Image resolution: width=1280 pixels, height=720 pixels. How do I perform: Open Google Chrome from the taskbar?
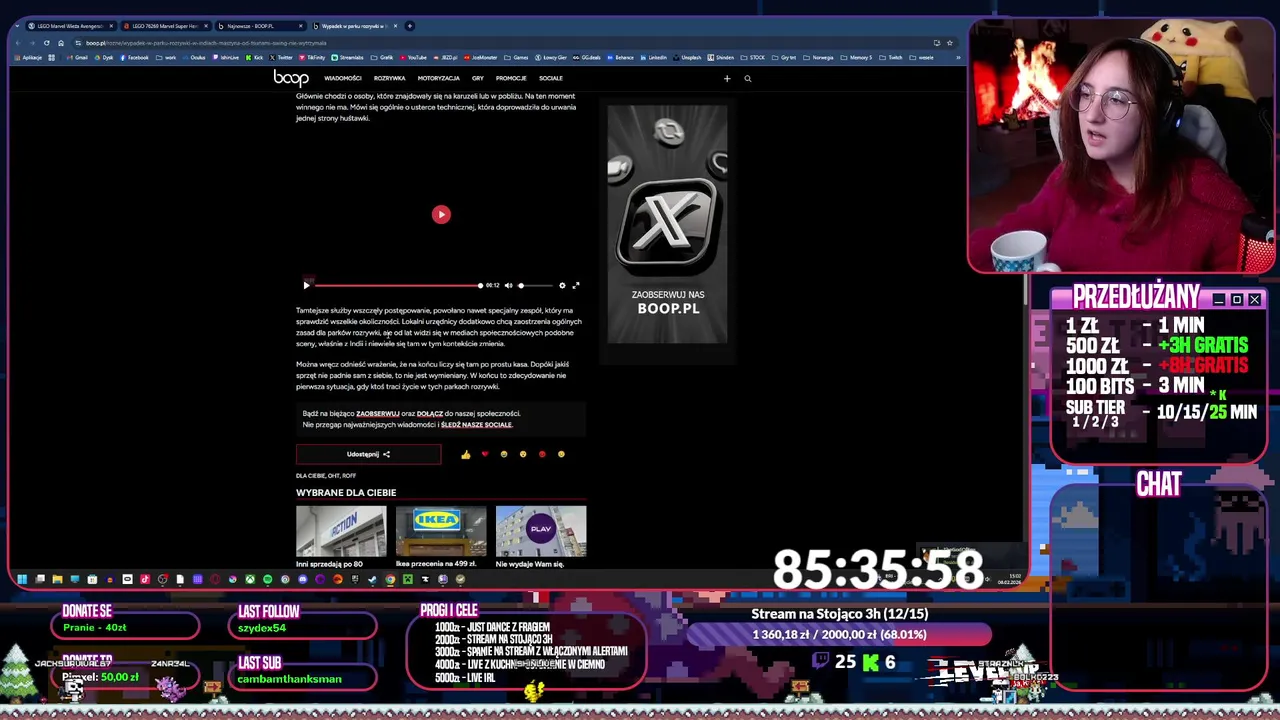pos(390,579)
